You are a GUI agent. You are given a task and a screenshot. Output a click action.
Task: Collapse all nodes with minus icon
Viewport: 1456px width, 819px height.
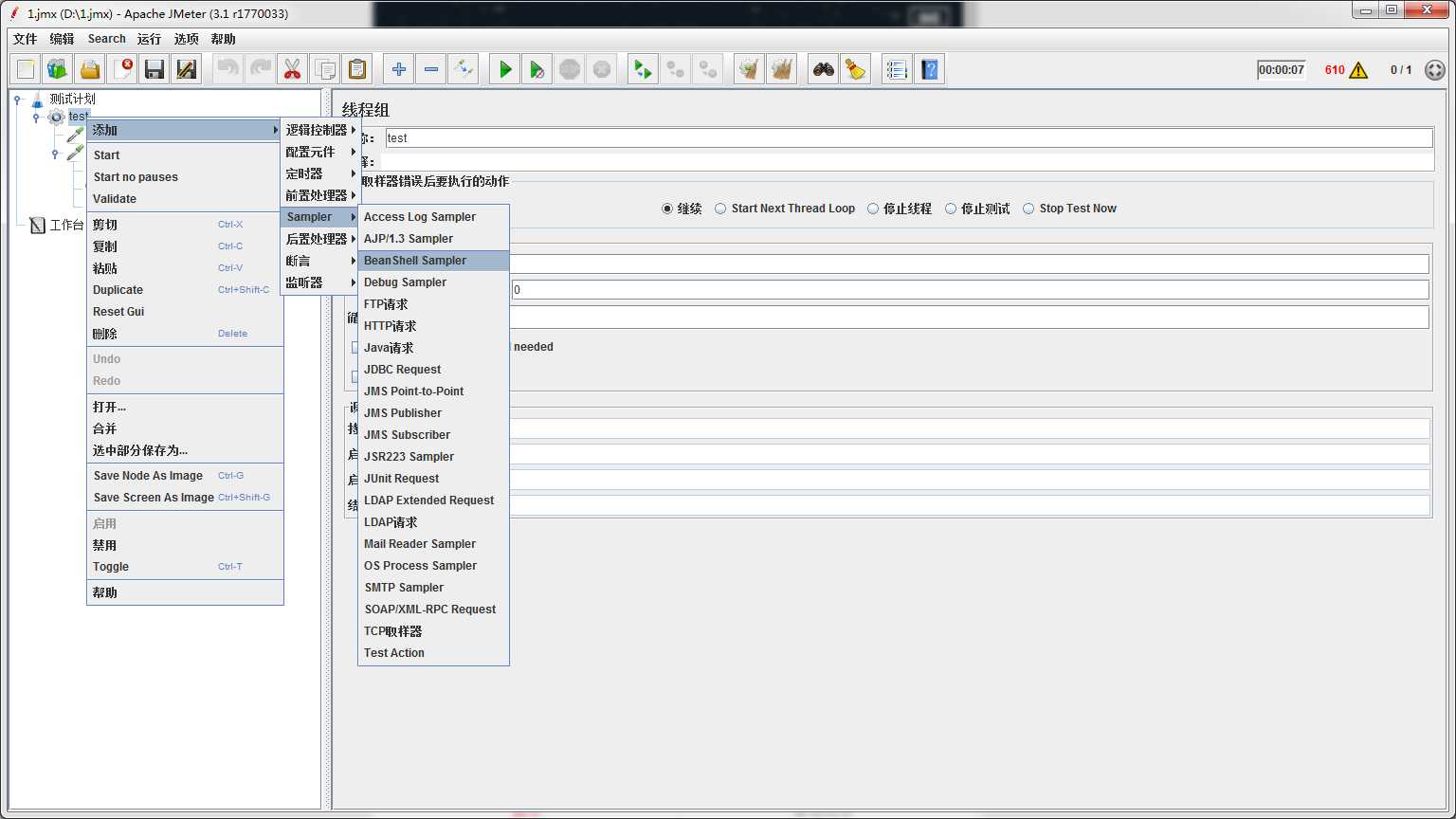click(431, 69)
